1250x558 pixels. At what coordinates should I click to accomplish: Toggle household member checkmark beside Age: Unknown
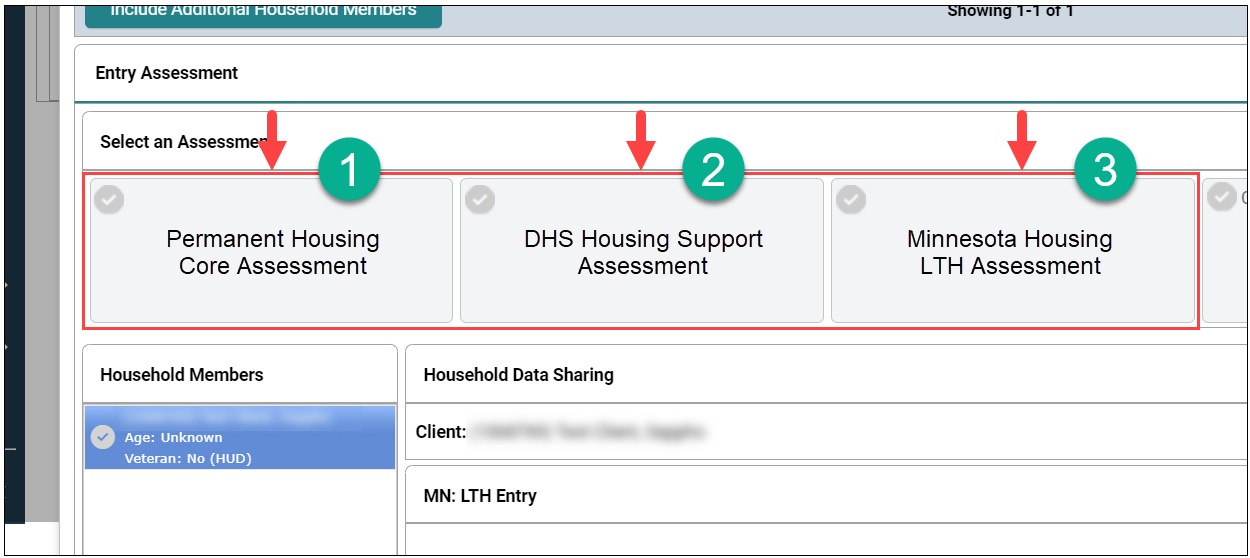pos(102,437)
